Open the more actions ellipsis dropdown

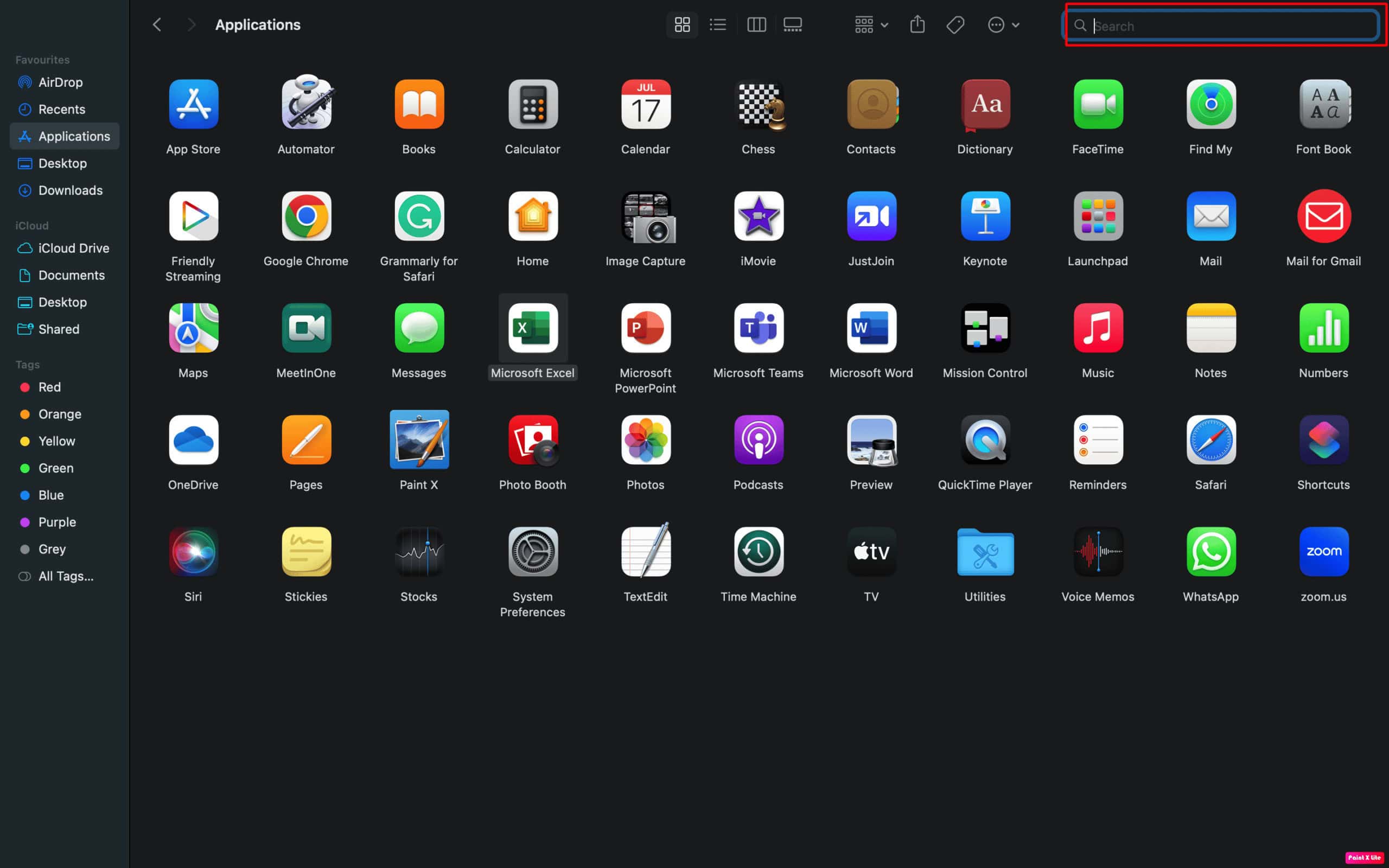coord(1003,25)
